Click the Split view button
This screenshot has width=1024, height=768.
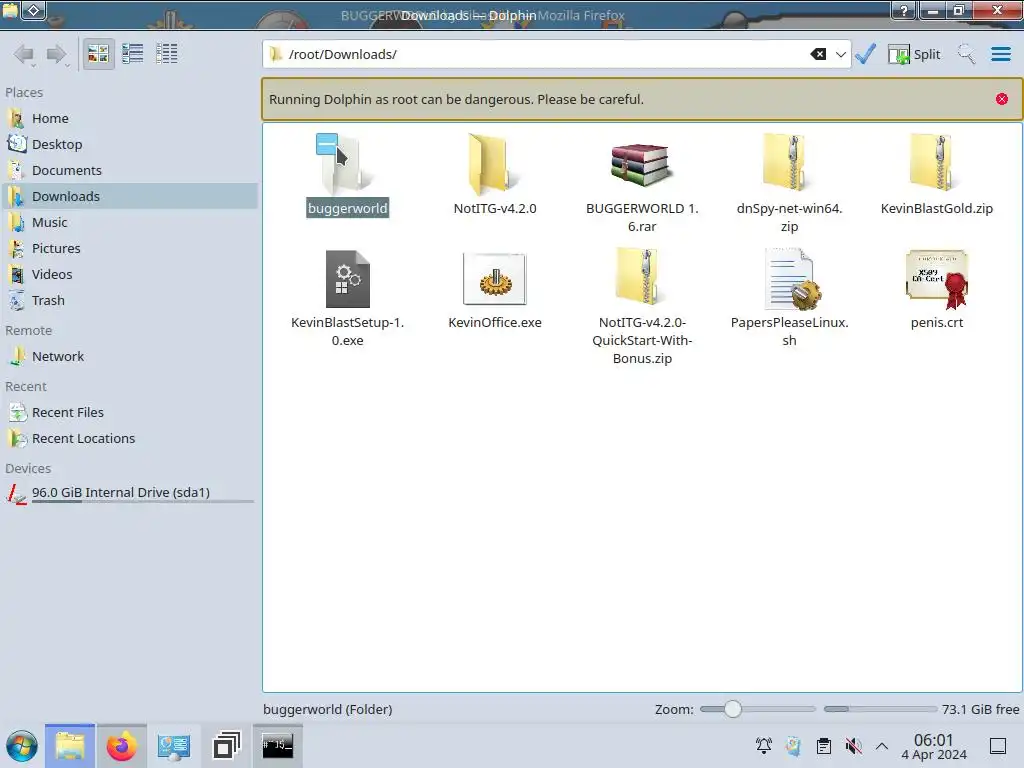914,54
